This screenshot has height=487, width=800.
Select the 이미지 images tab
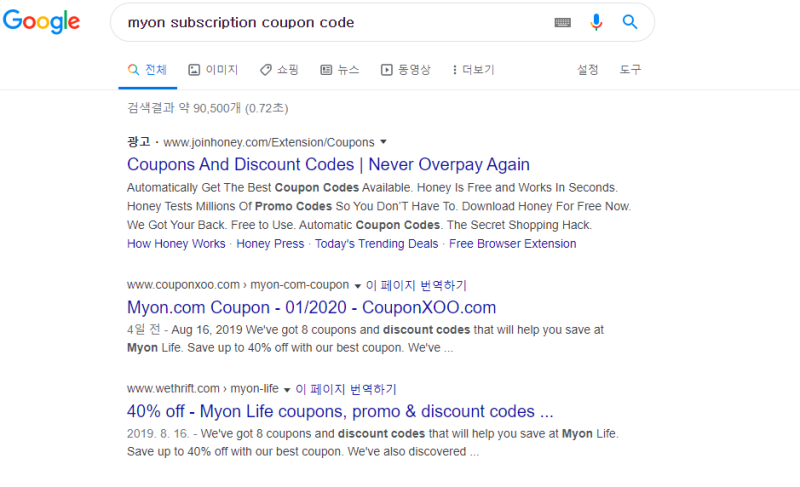[x=212, y=70]
